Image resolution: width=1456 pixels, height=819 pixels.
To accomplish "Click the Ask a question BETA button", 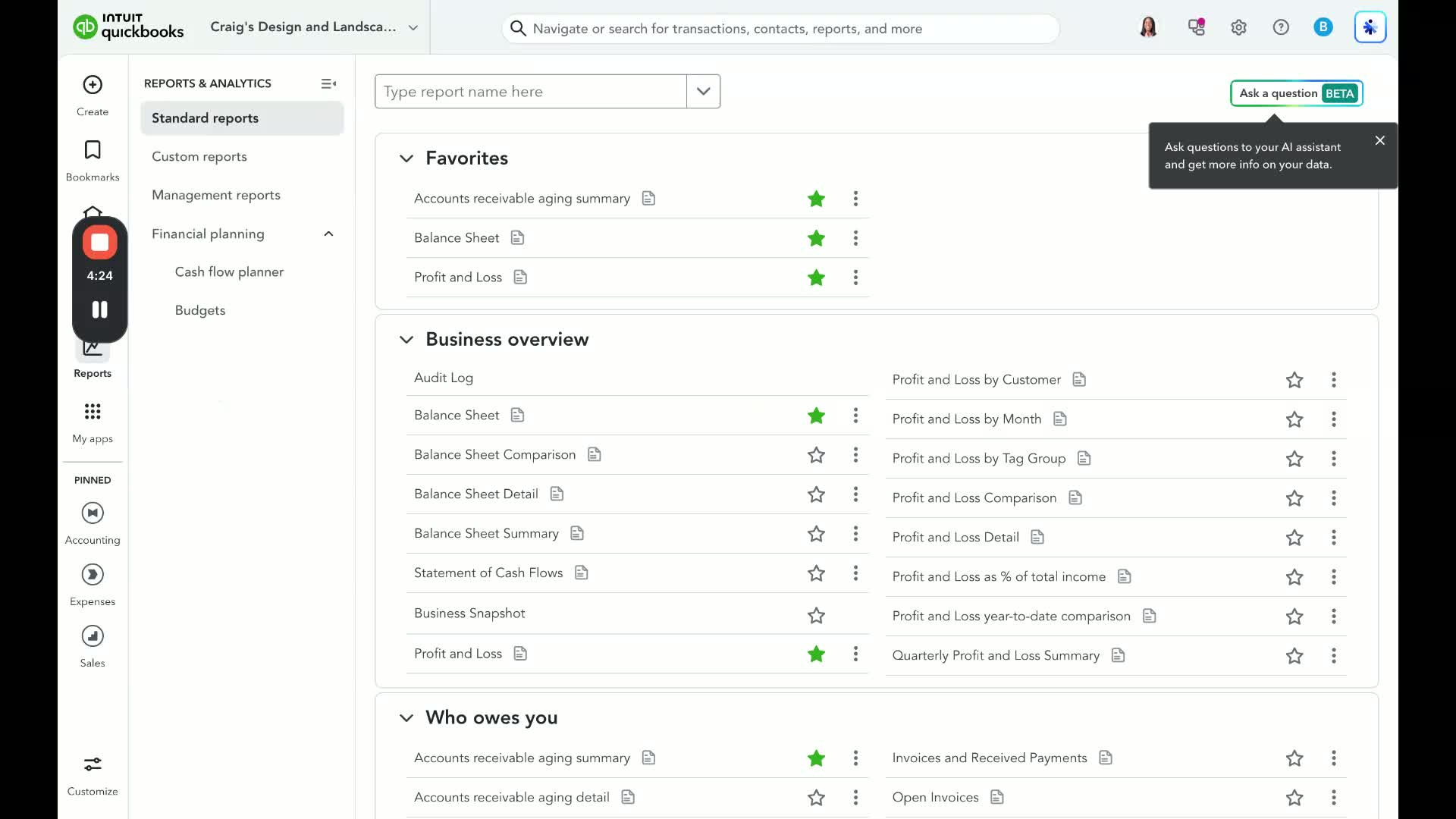I will [x=1296, y=93].
